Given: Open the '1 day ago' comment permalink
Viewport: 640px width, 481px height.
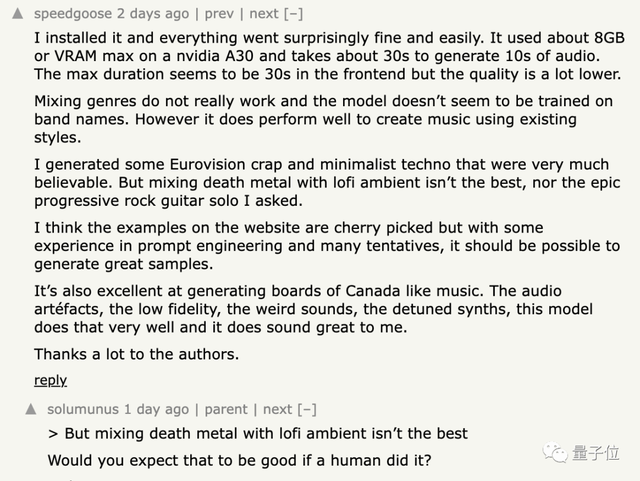Looking at the screenshot, I should [x=156, y=409].
